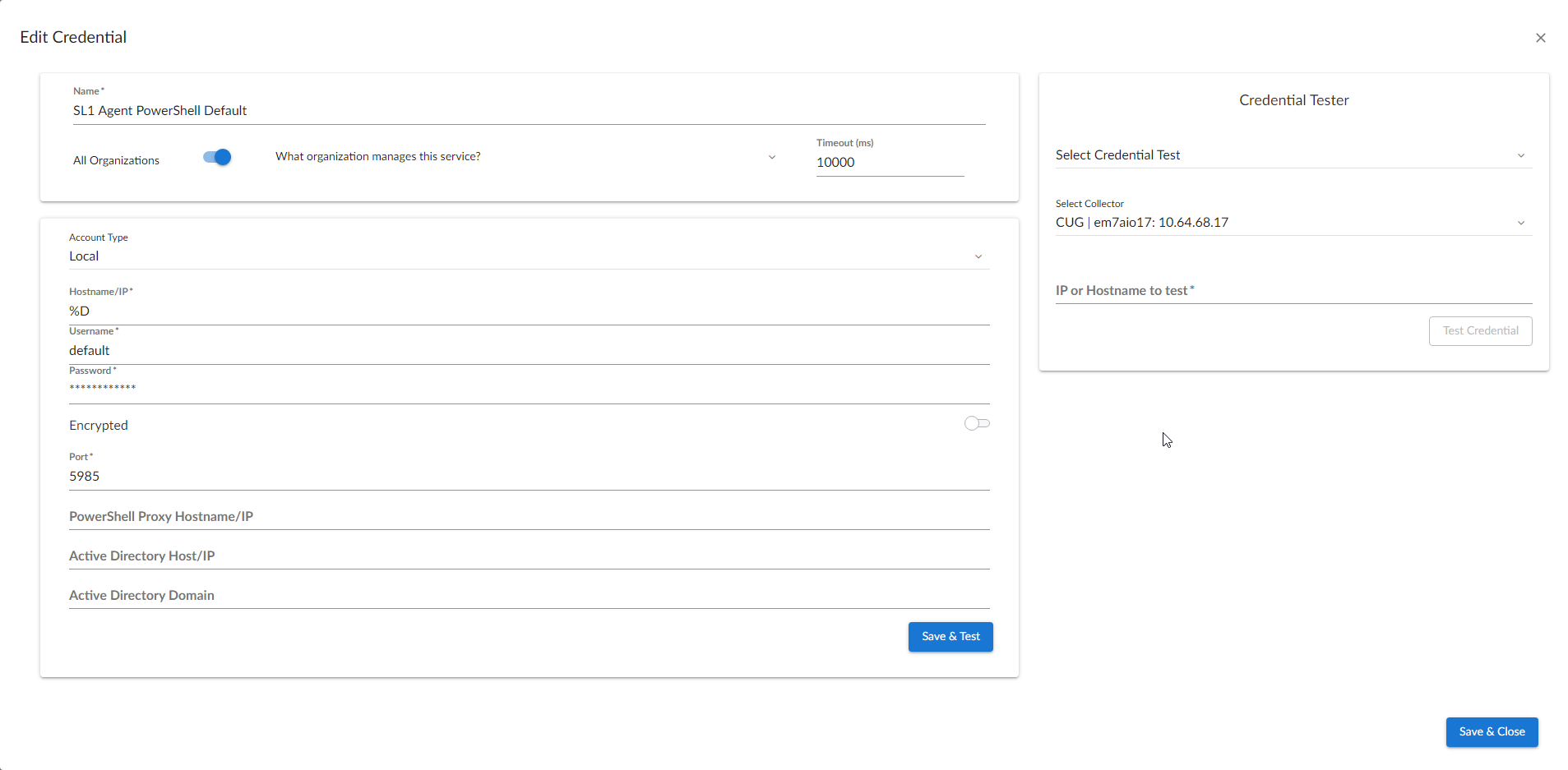The height and width of the screenshot is (770, 1568).
Task: Click the Timeout (ms) field
Action: (889, 163)
